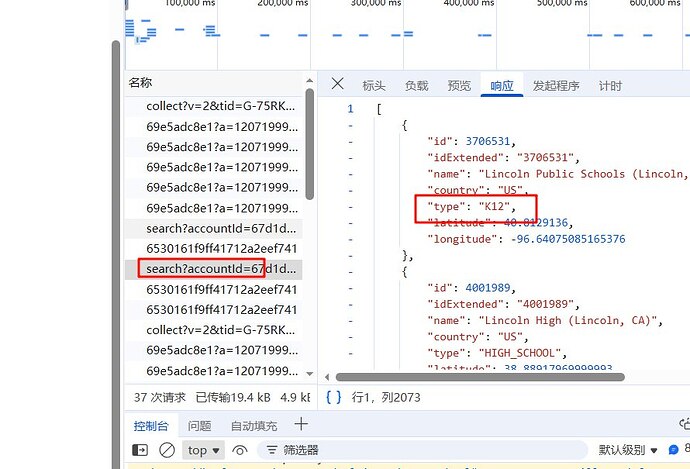Open the 负载 tab
This screenshot has width=690, height=469.
[x=416, y=86]
